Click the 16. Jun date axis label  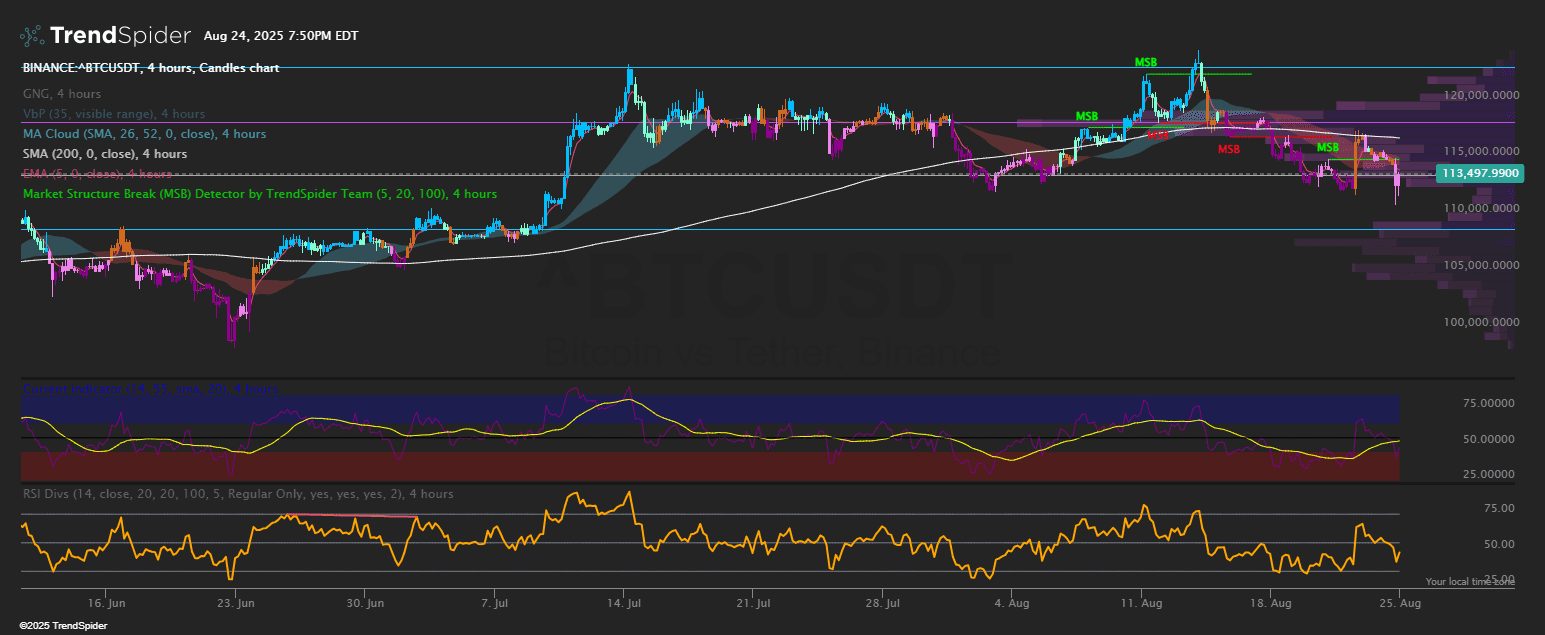point(106,604)
